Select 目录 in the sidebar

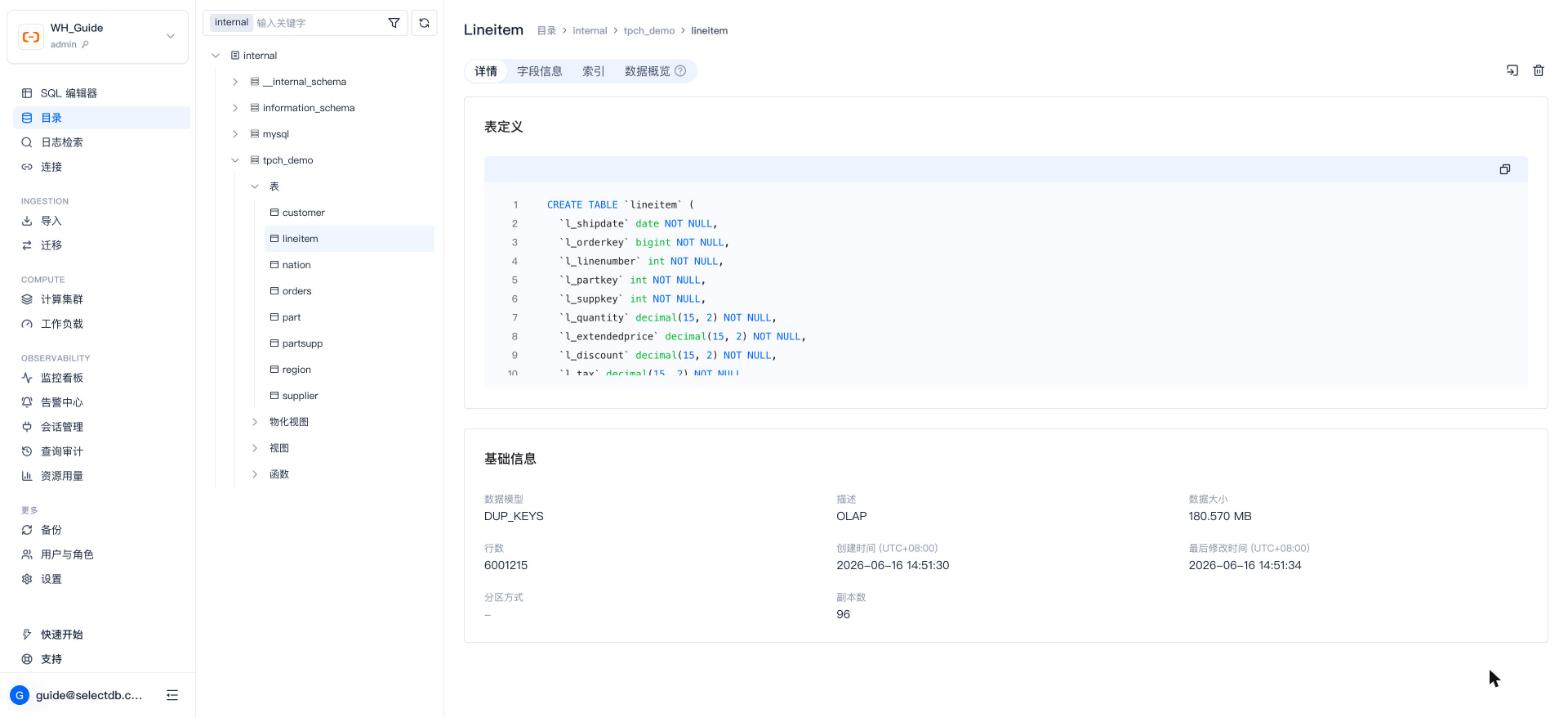pyautogui.click(x=101, y=118)
